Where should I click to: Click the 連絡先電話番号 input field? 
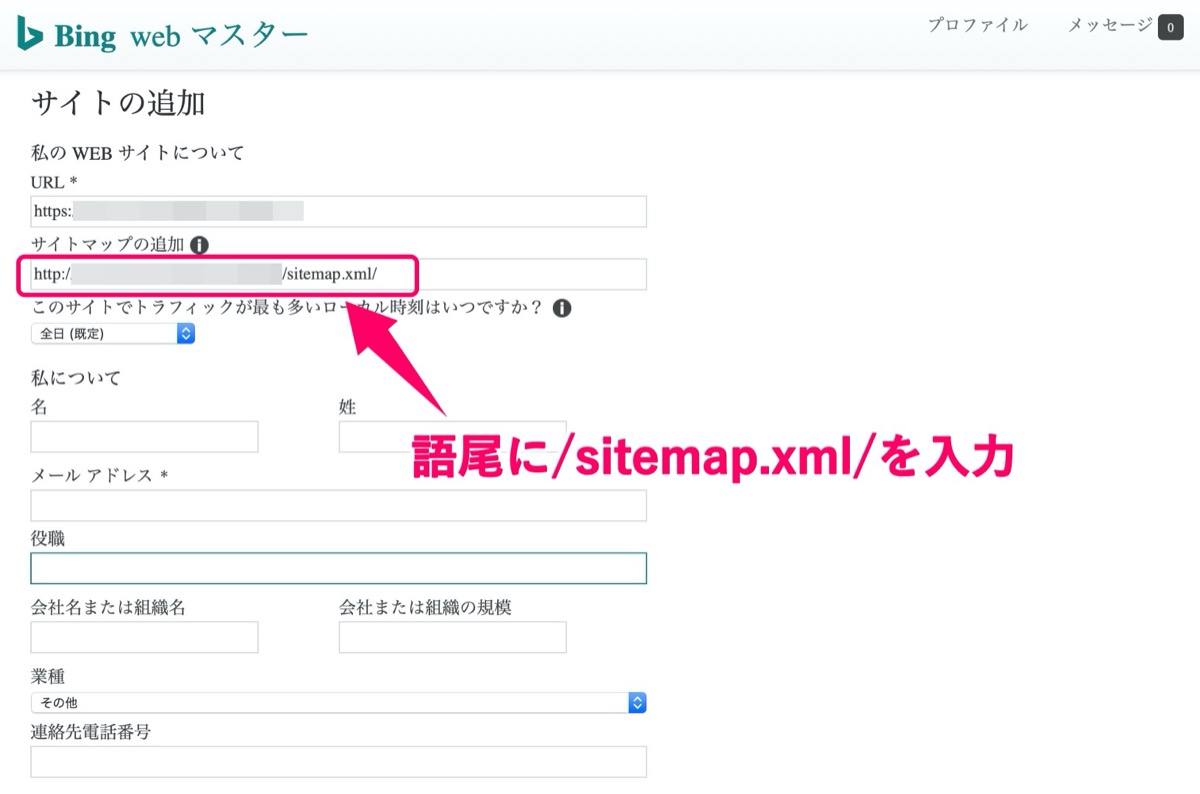(339, 762)
